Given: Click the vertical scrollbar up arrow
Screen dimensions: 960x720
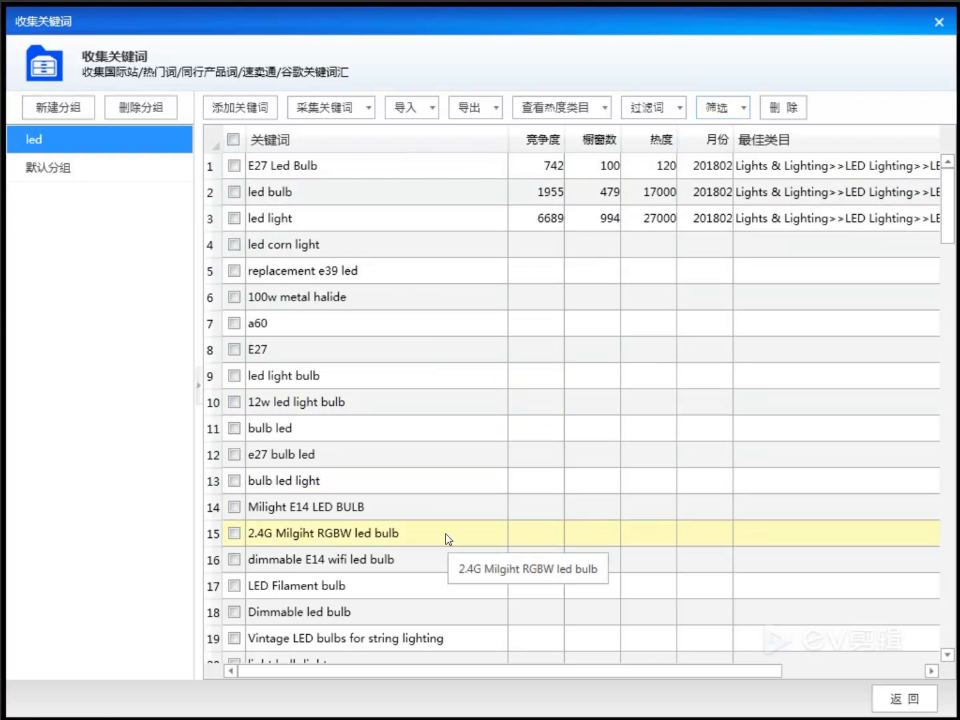Looking at the screenshot, I should (948, 162).
